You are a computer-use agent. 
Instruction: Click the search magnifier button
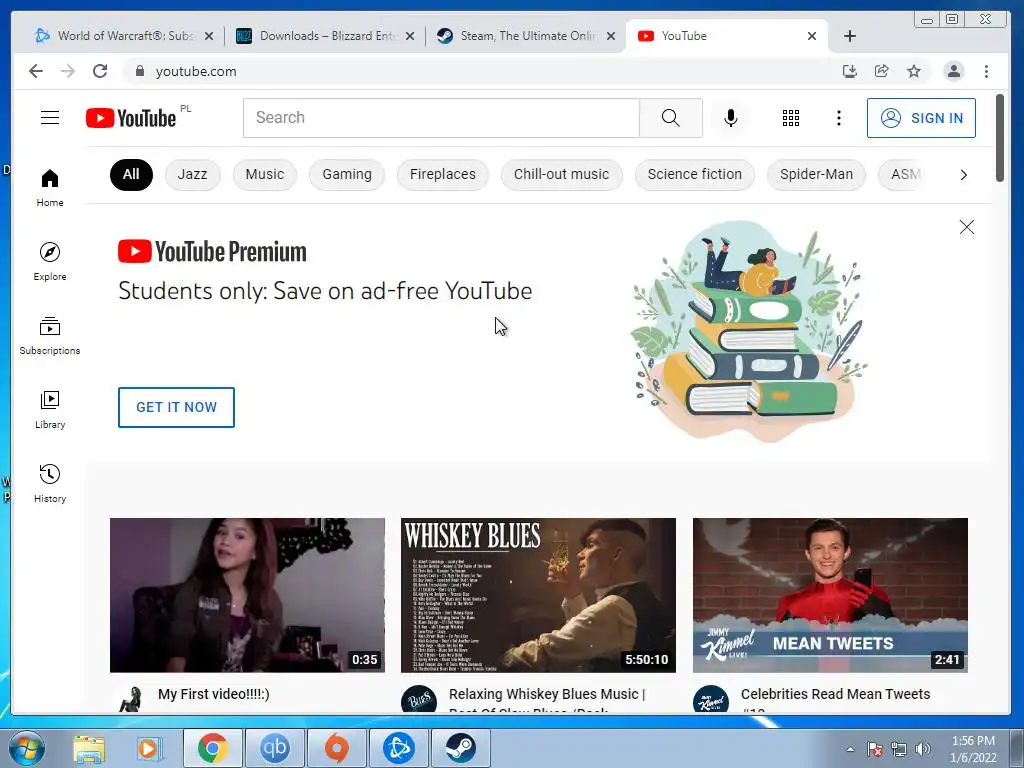pyautogui.click(x=671, y=118)
